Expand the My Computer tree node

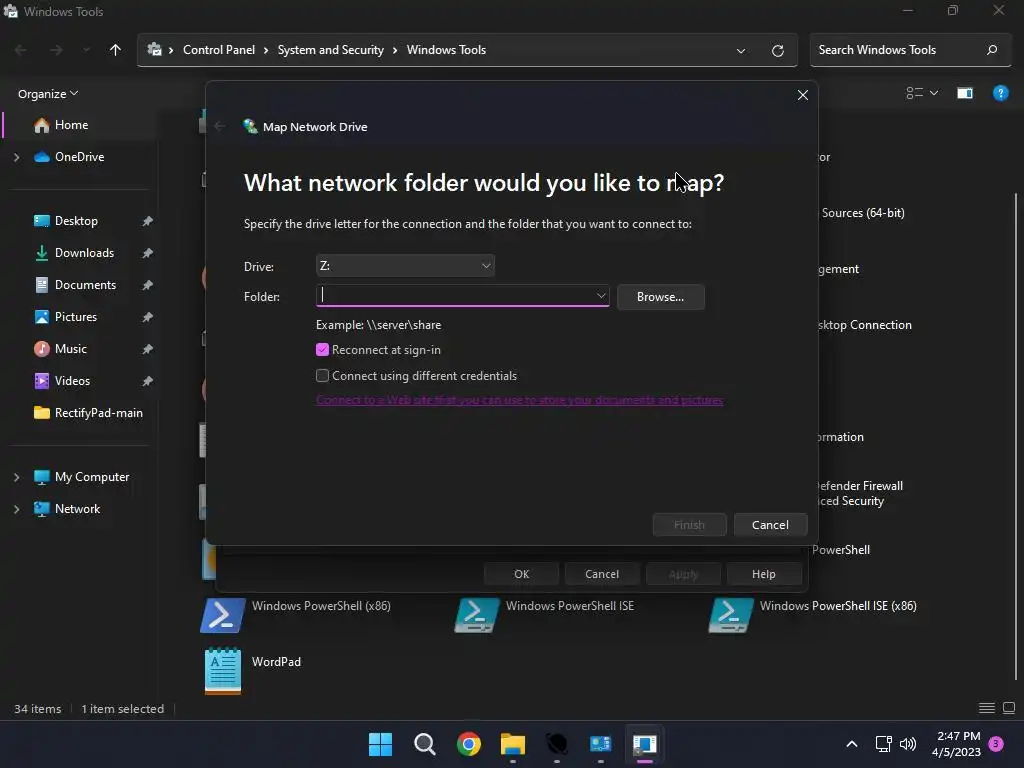point(16,477)
